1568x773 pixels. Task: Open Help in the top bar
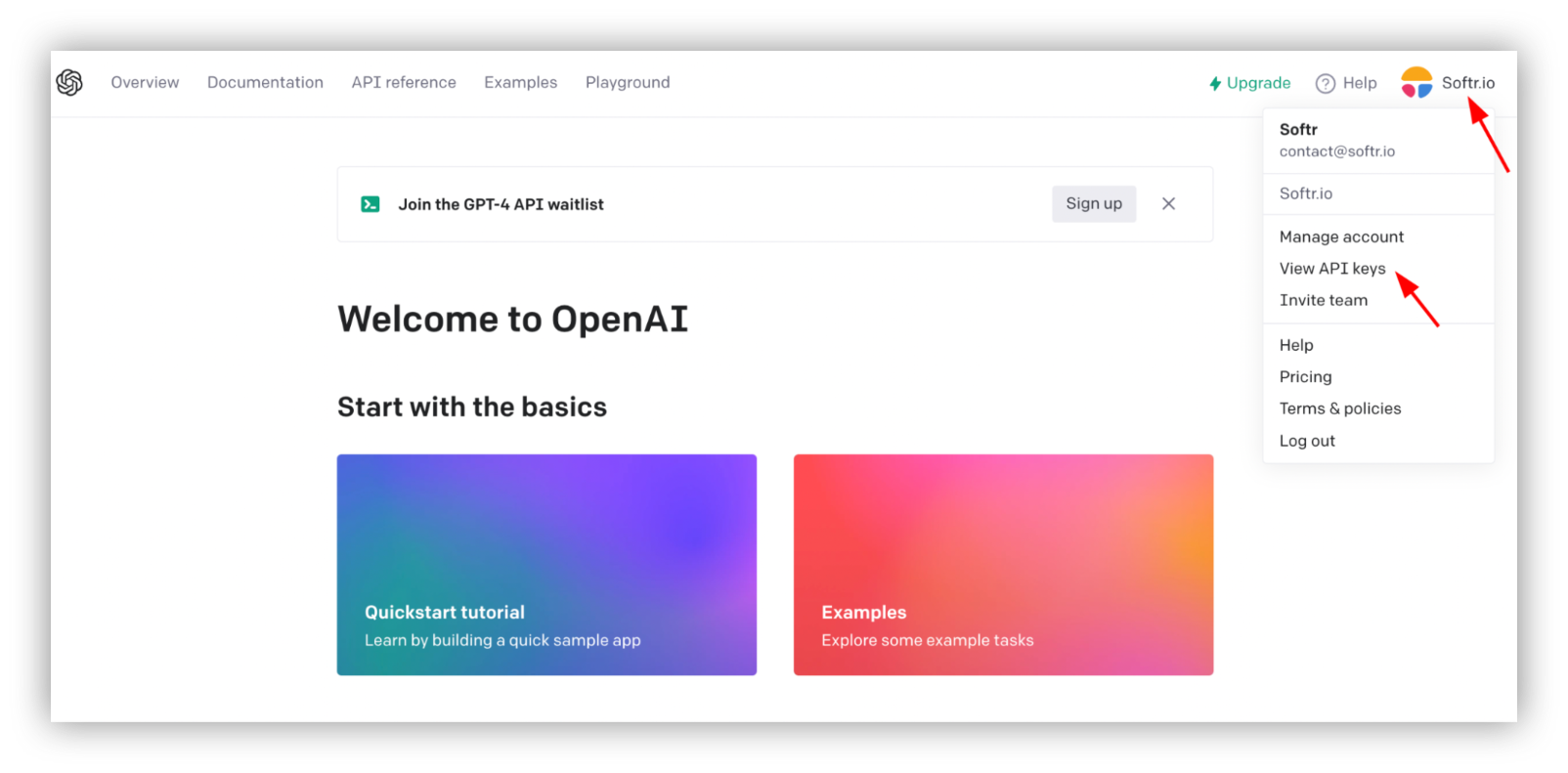(1346, 84)
